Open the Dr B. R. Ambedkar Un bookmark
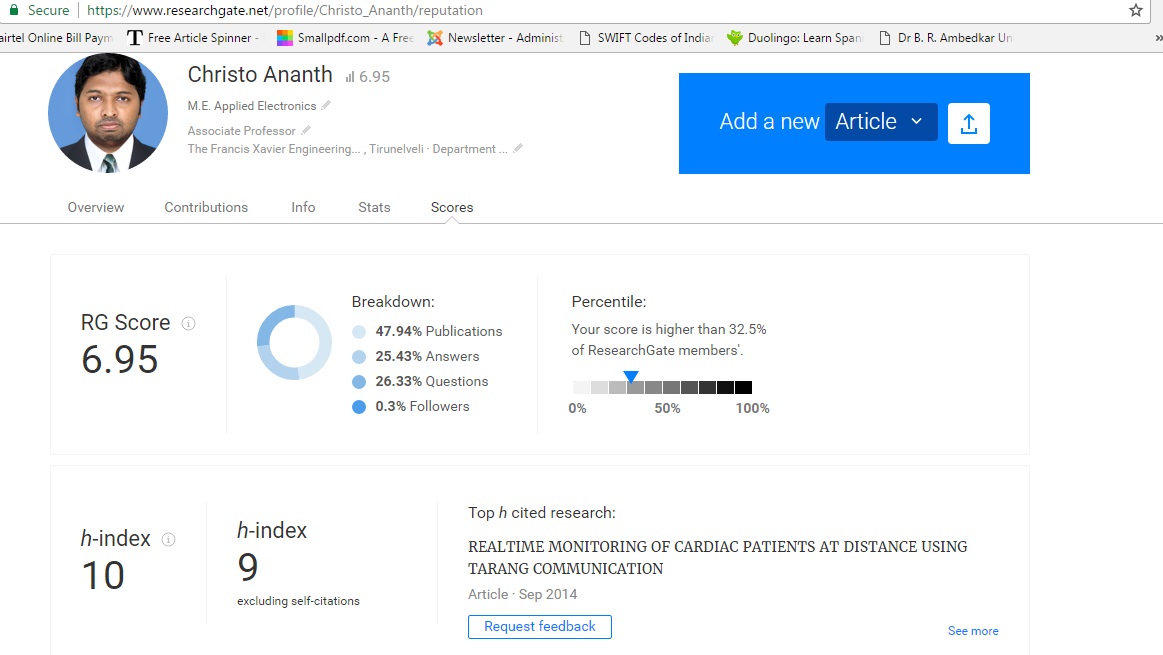The width and height of the screenshot is (1163, 655). (946, 38)
